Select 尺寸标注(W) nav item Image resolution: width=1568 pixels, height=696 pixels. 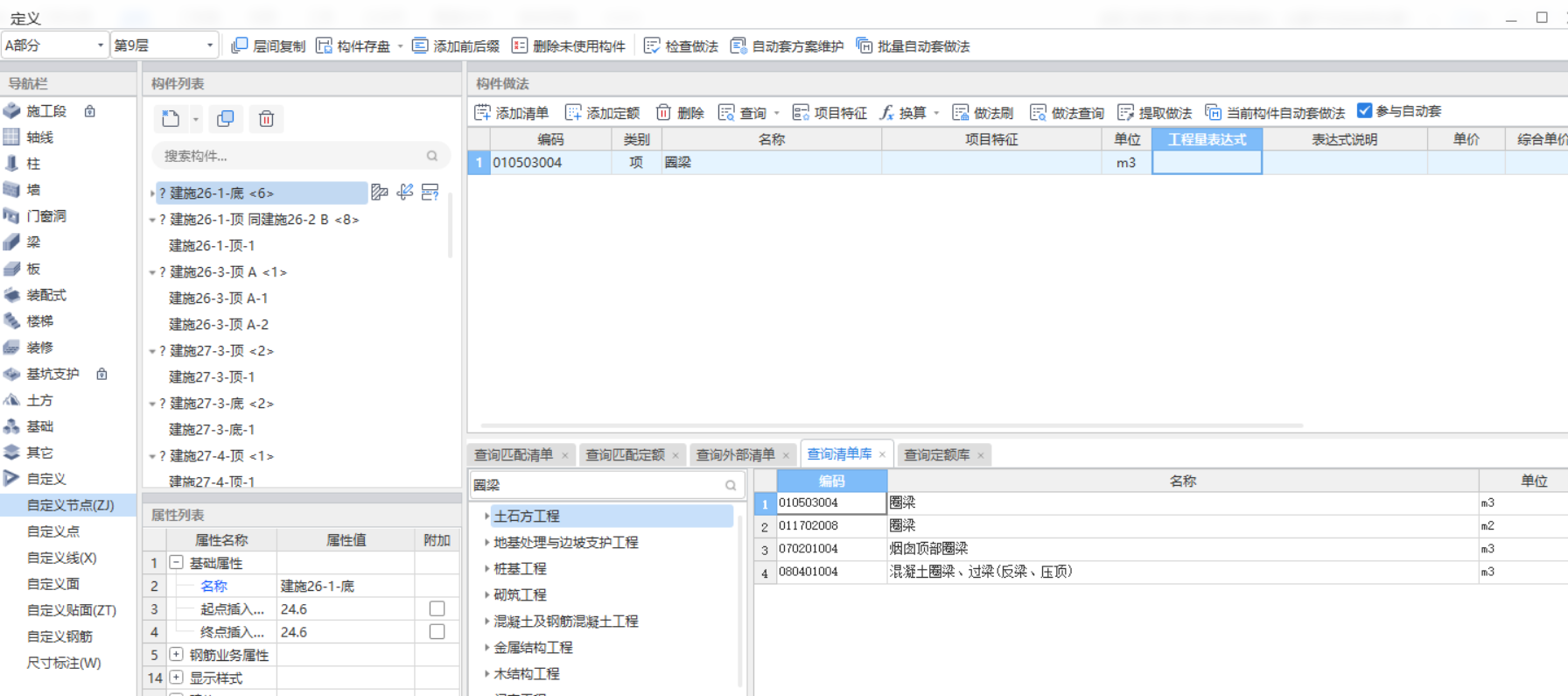[64, 663]
